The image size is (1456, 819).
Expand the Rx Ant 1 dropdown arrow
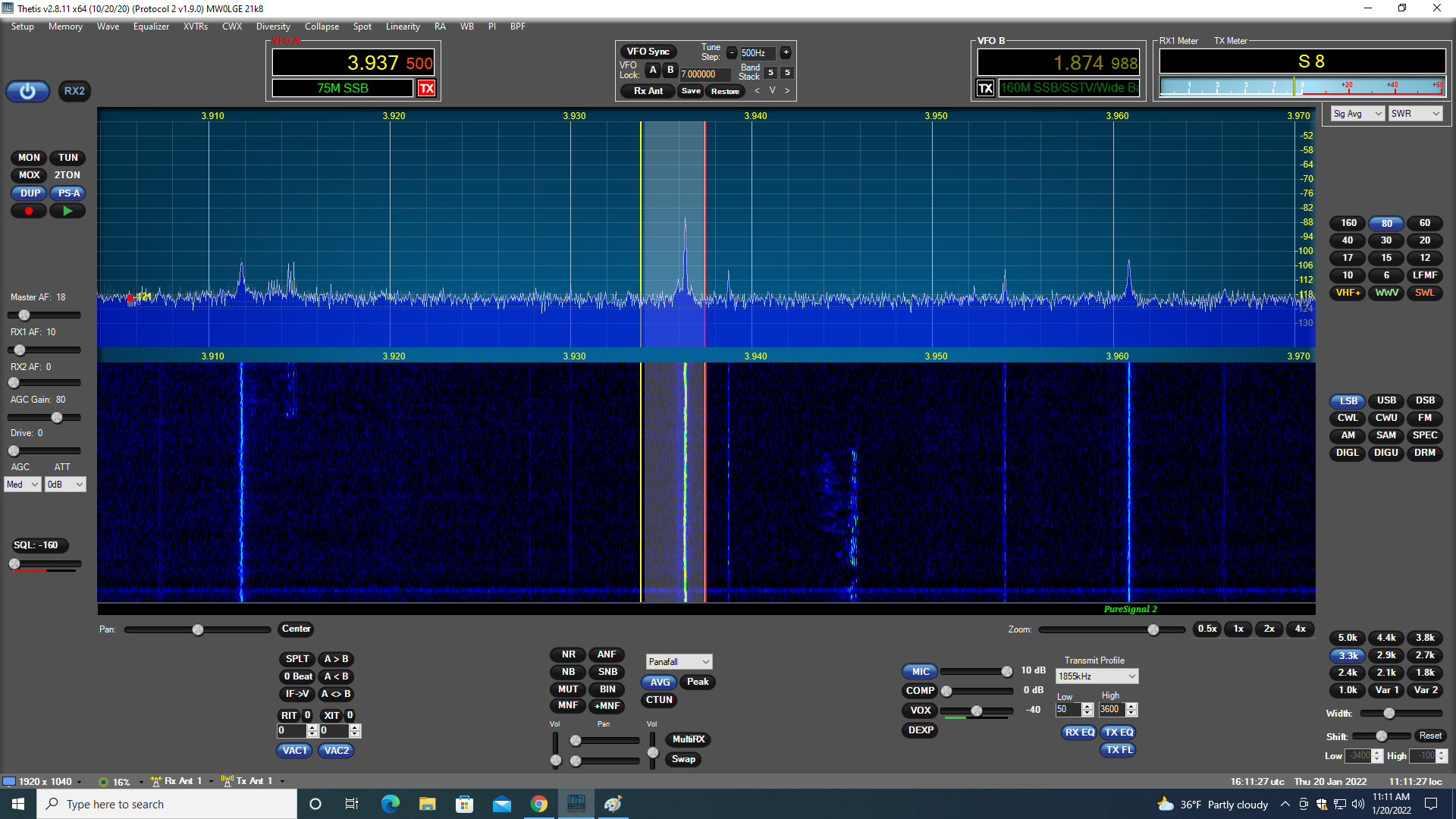tap(211, 782)
